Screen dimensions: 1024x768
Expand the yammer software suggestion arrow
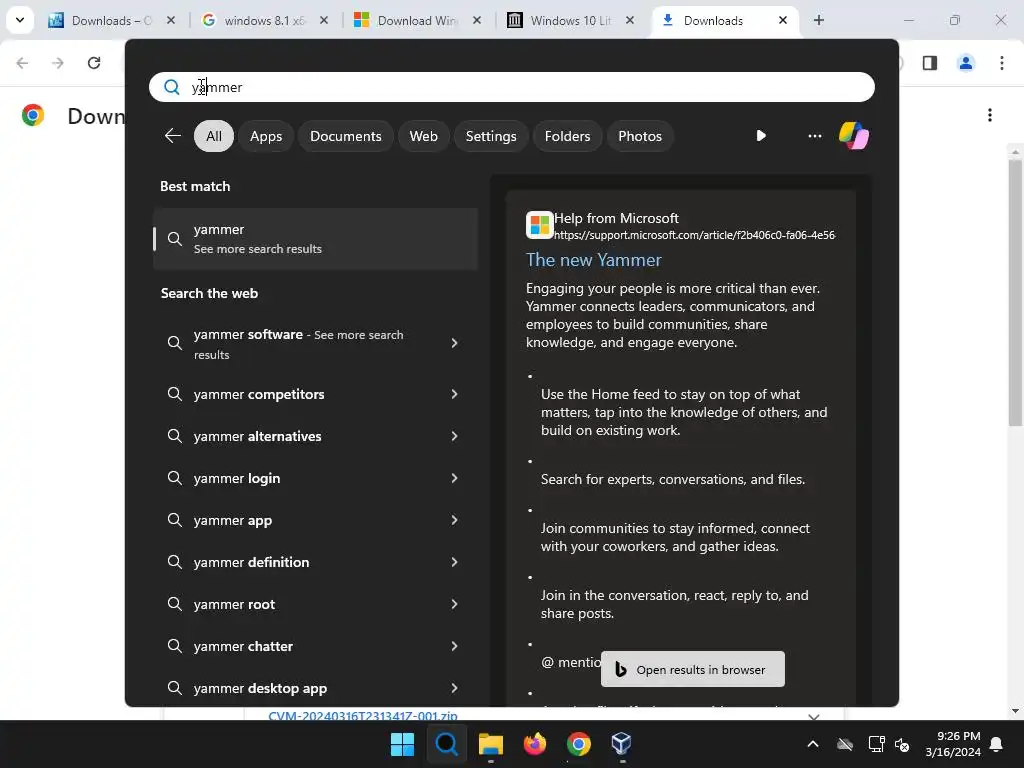455,343
